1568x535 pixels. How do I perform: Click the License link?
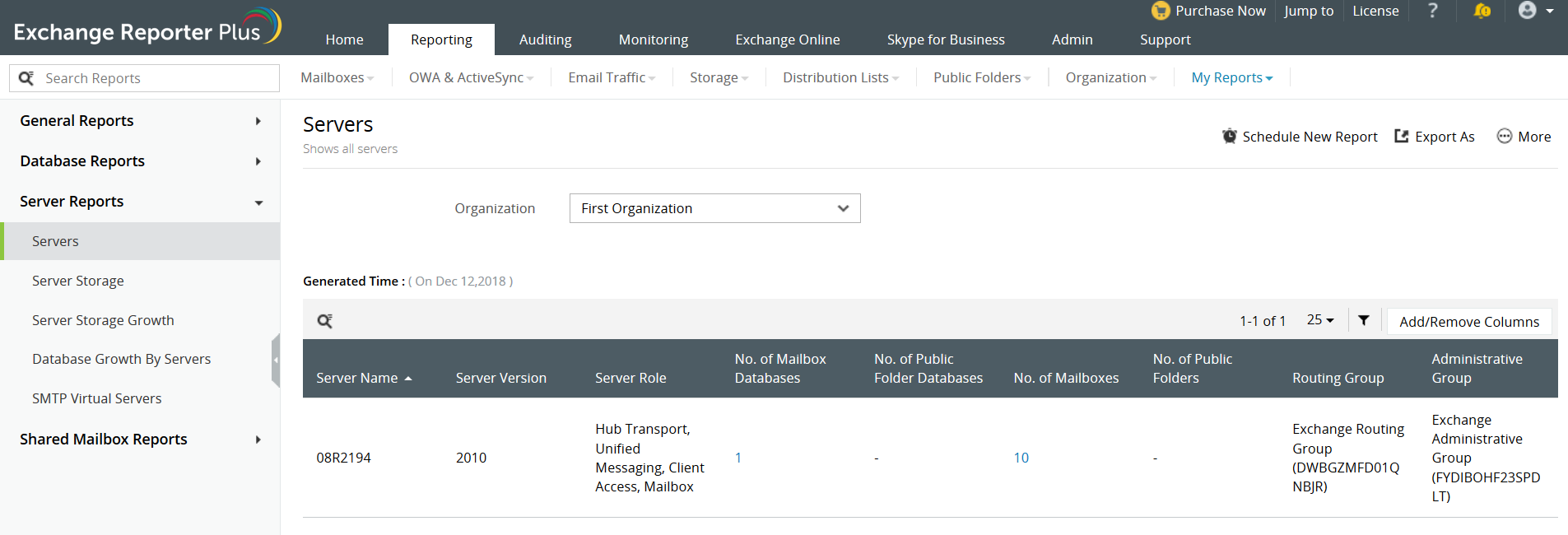click(x=1375, y=11)
